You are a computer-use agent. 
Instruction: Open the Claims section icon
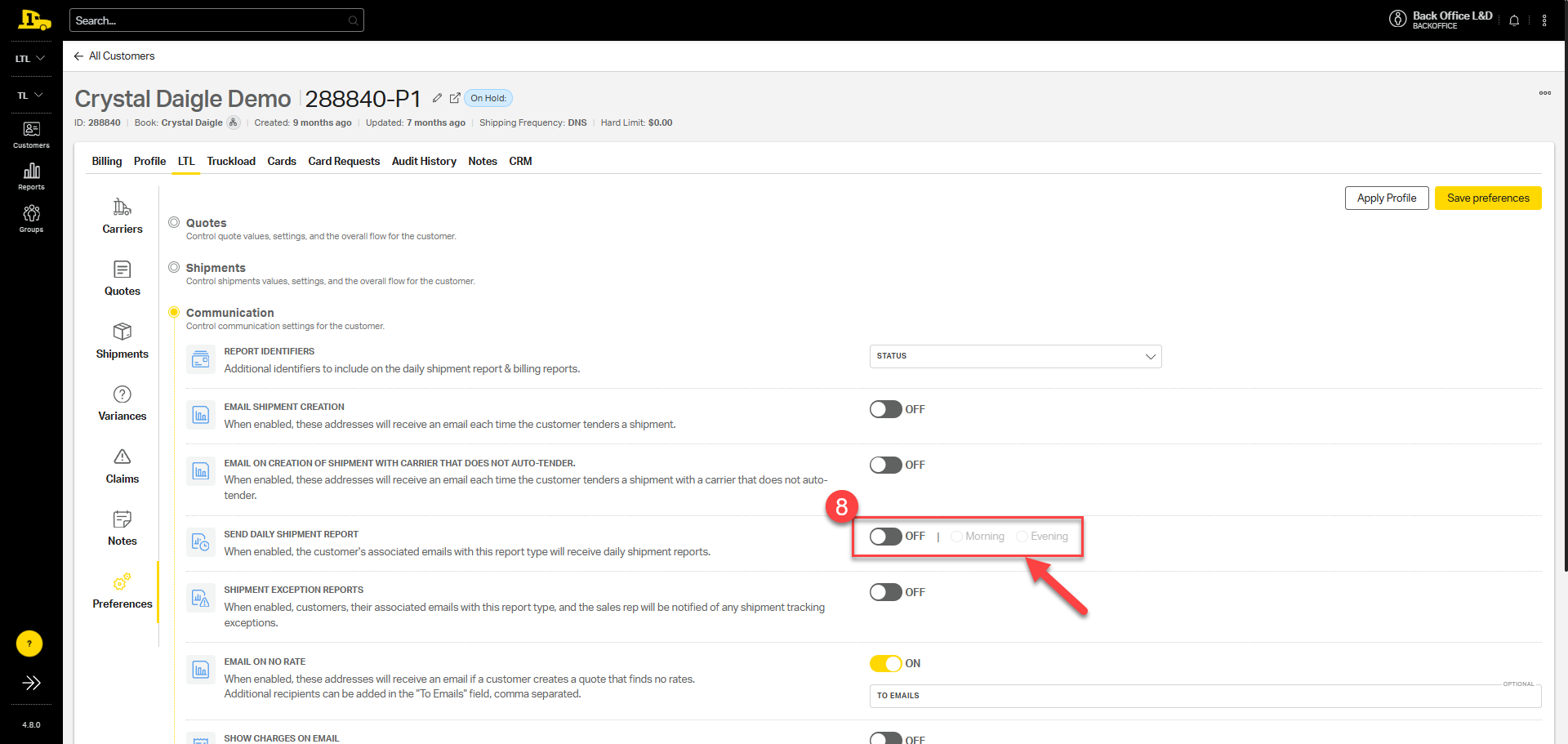pyautogui.click(x=122, y=457)
